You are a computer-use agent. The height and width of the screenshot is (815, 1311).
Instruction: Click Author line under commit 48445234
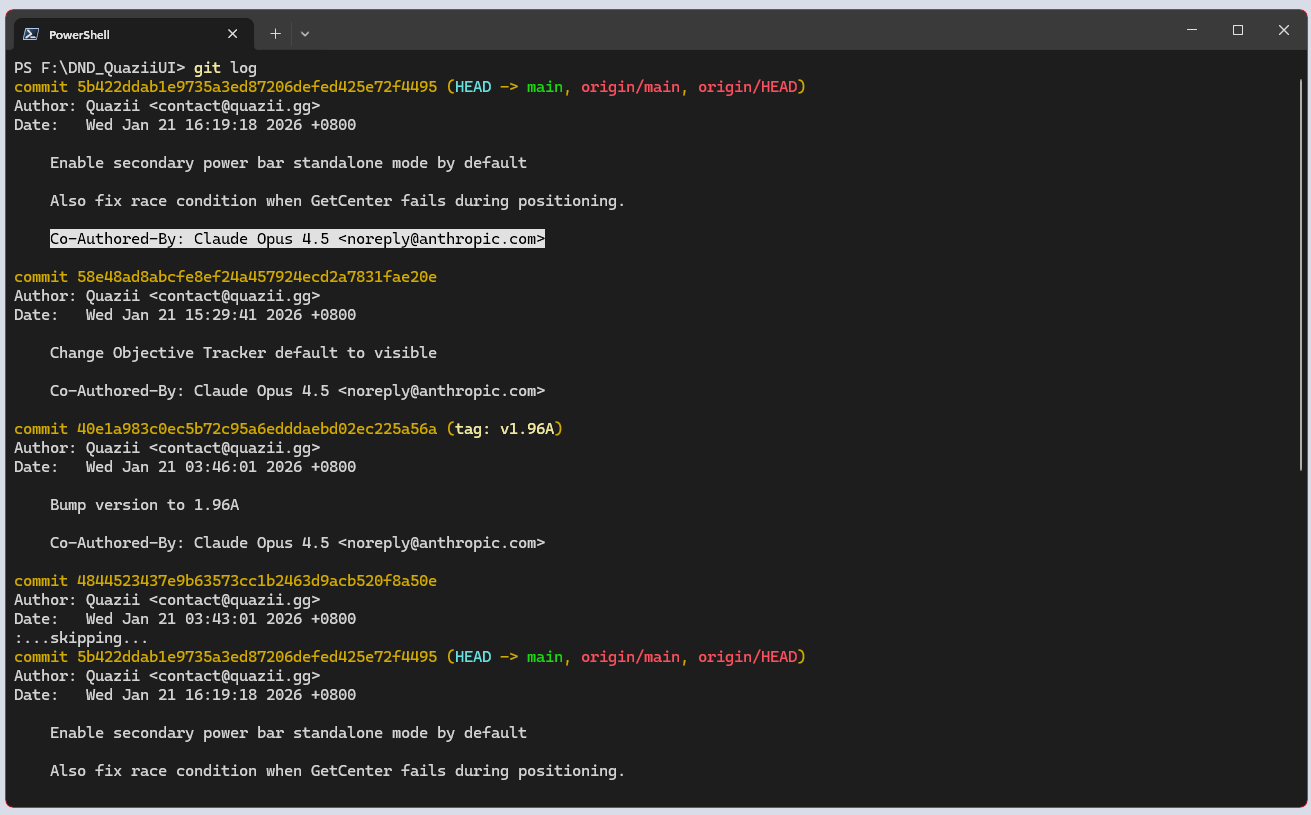pos(167,600)
